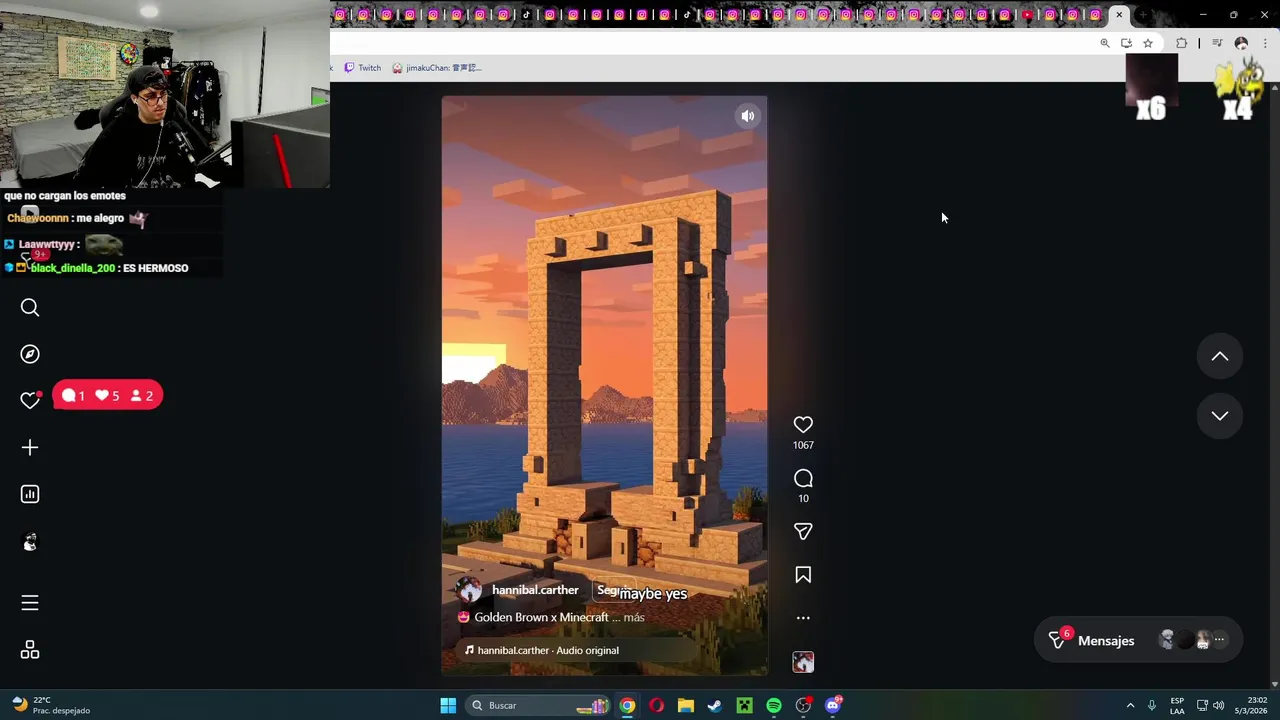Image resolution: width=1280 pixels, height=720 pixels.
Task: Expand caption with más link
Action: pos(634,618)
